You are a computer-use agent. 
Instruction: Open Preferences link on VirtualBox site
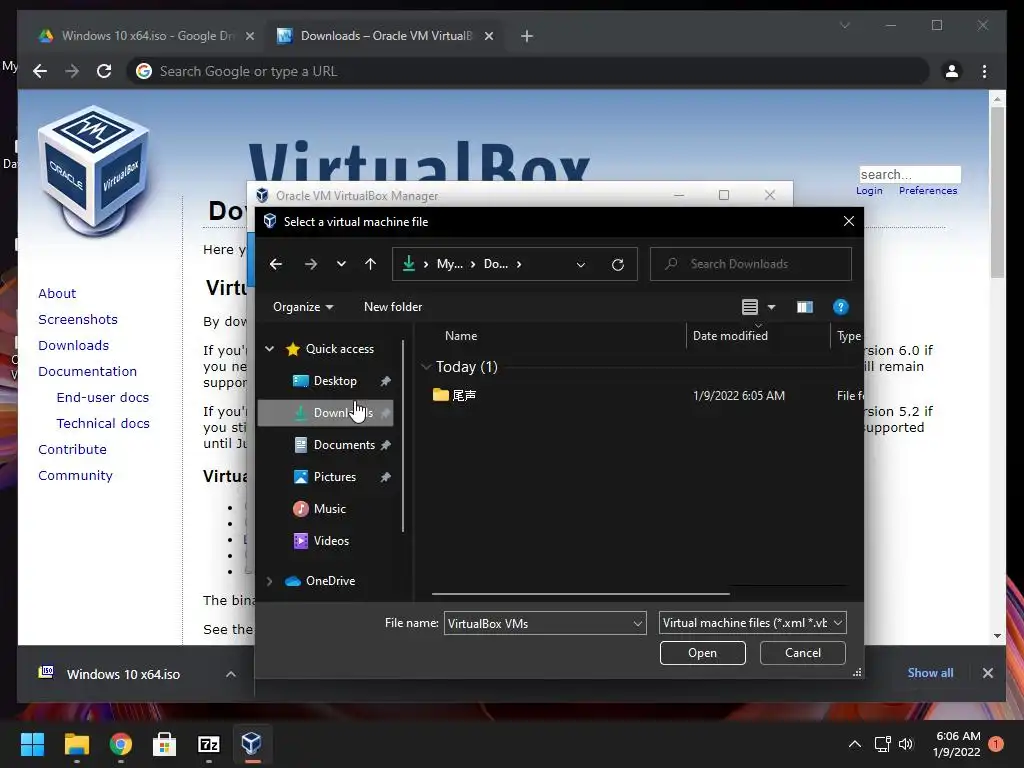click(x=928, y=191)
